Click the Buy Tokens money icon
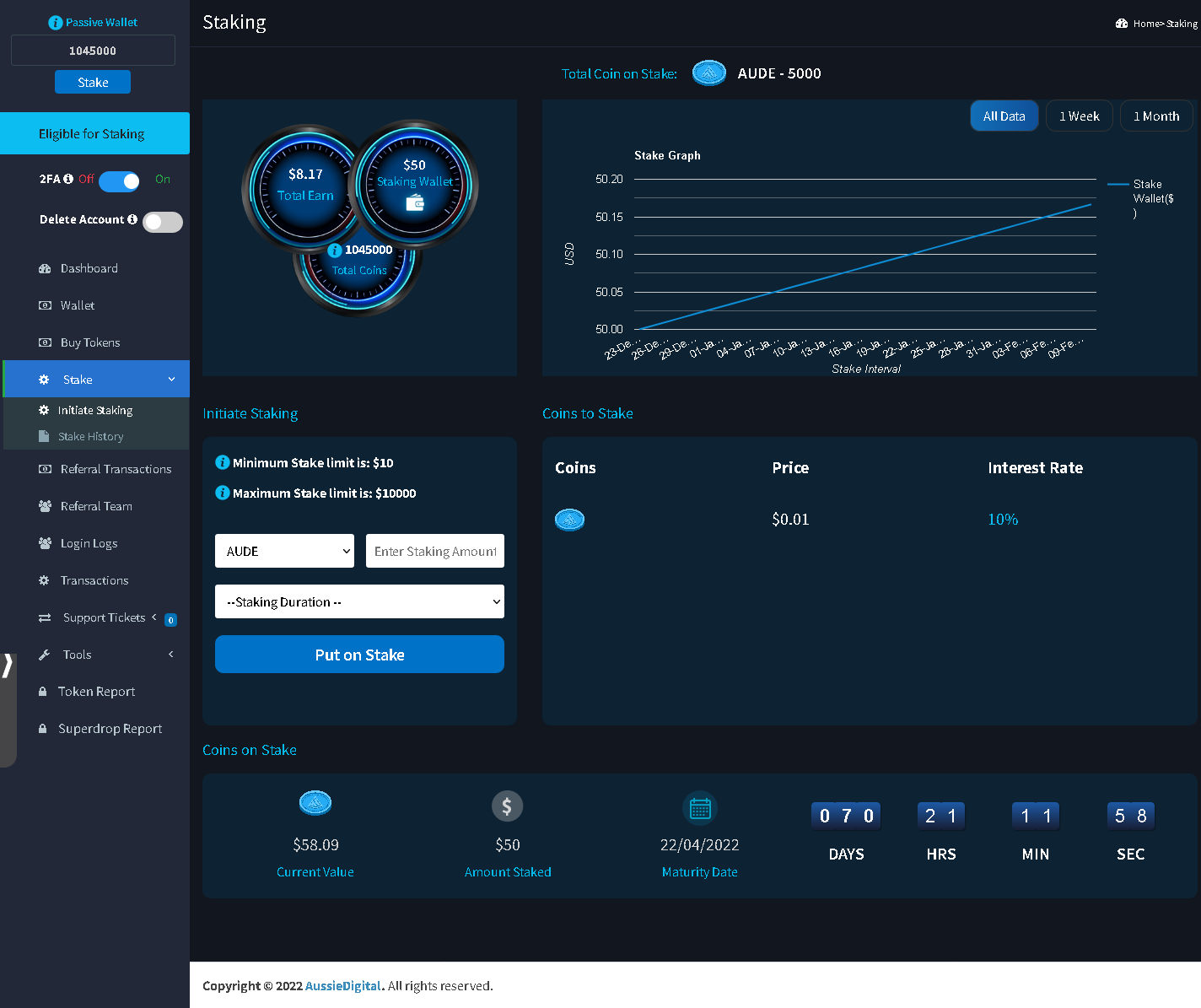This screenshot has height=1008, width=1201. (x=45, y=342)
